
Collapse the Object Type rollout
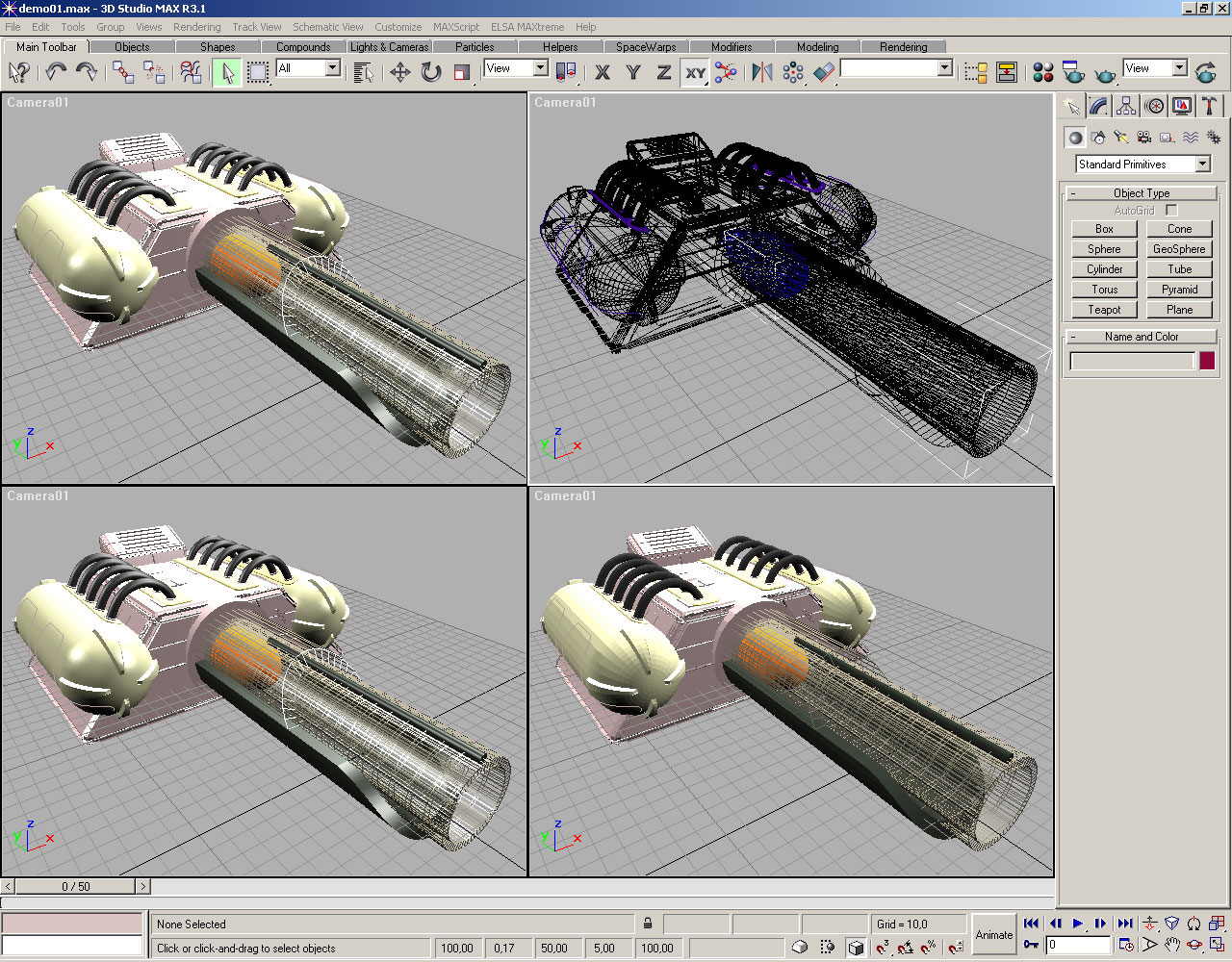click(x=1141, y=193)
